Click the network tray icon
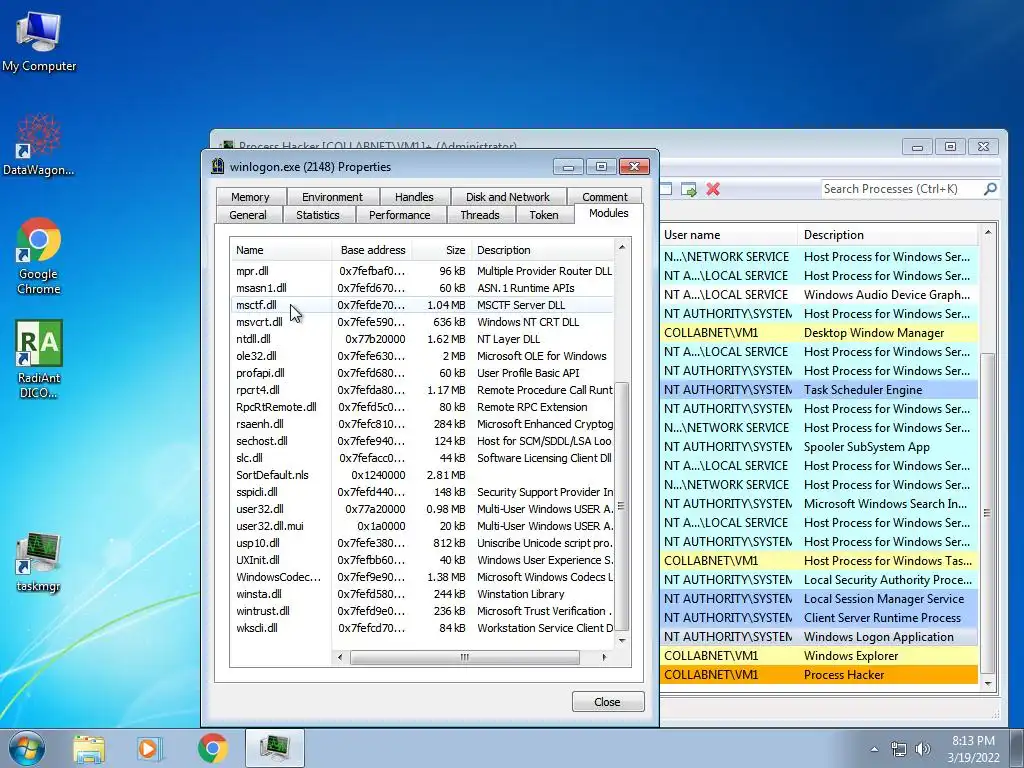Viewport: 1024px width, 768px height. click(899, 749)
